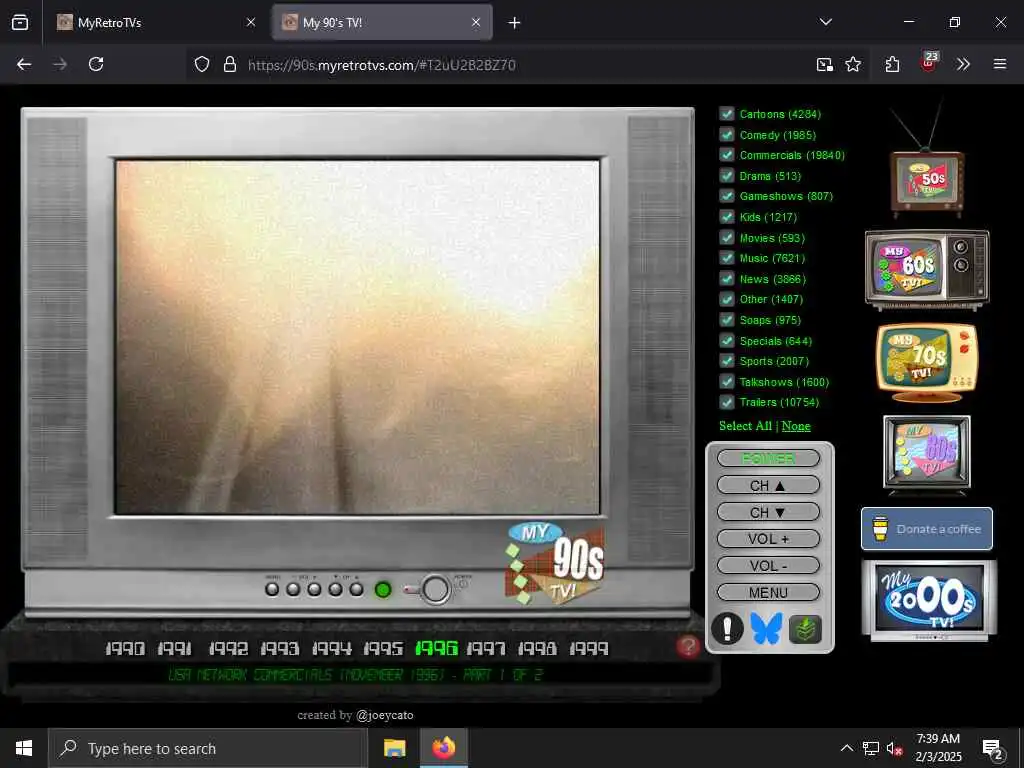Select year 1997
Viewport: 1024px width, 768px height.
point(486,648)
